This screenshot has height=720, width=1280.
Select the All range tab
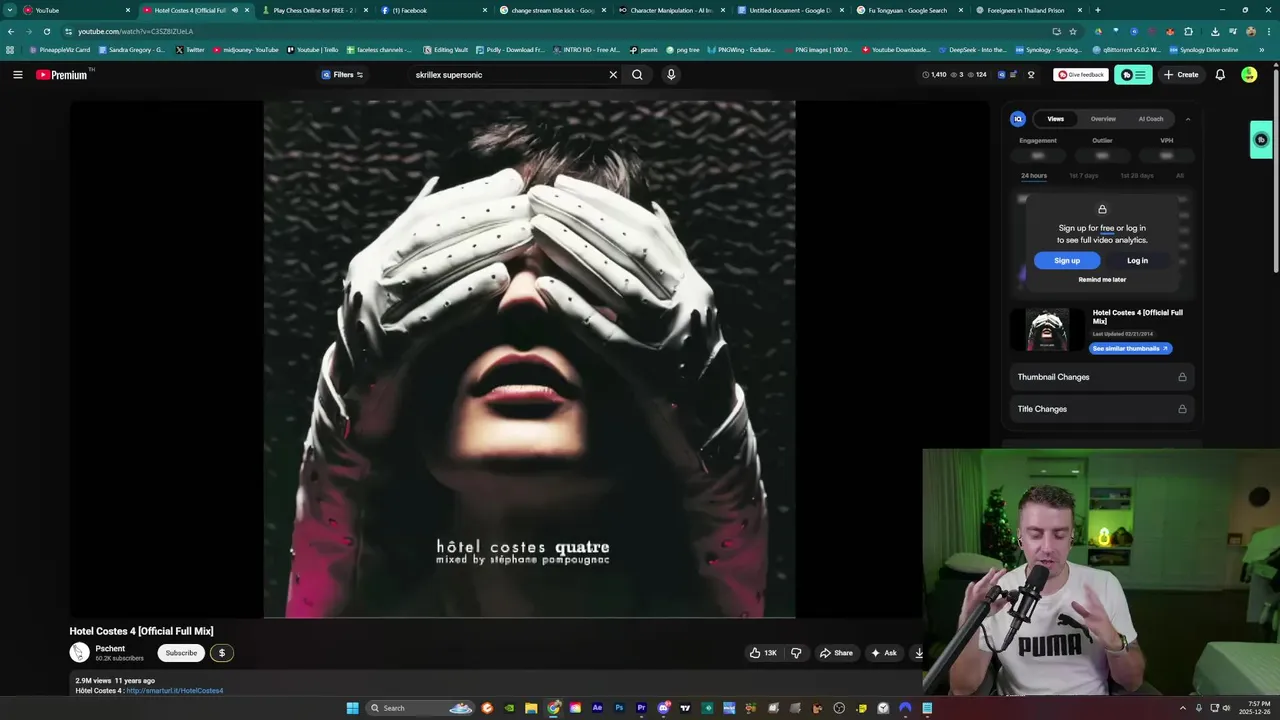tap(1180, 176)
